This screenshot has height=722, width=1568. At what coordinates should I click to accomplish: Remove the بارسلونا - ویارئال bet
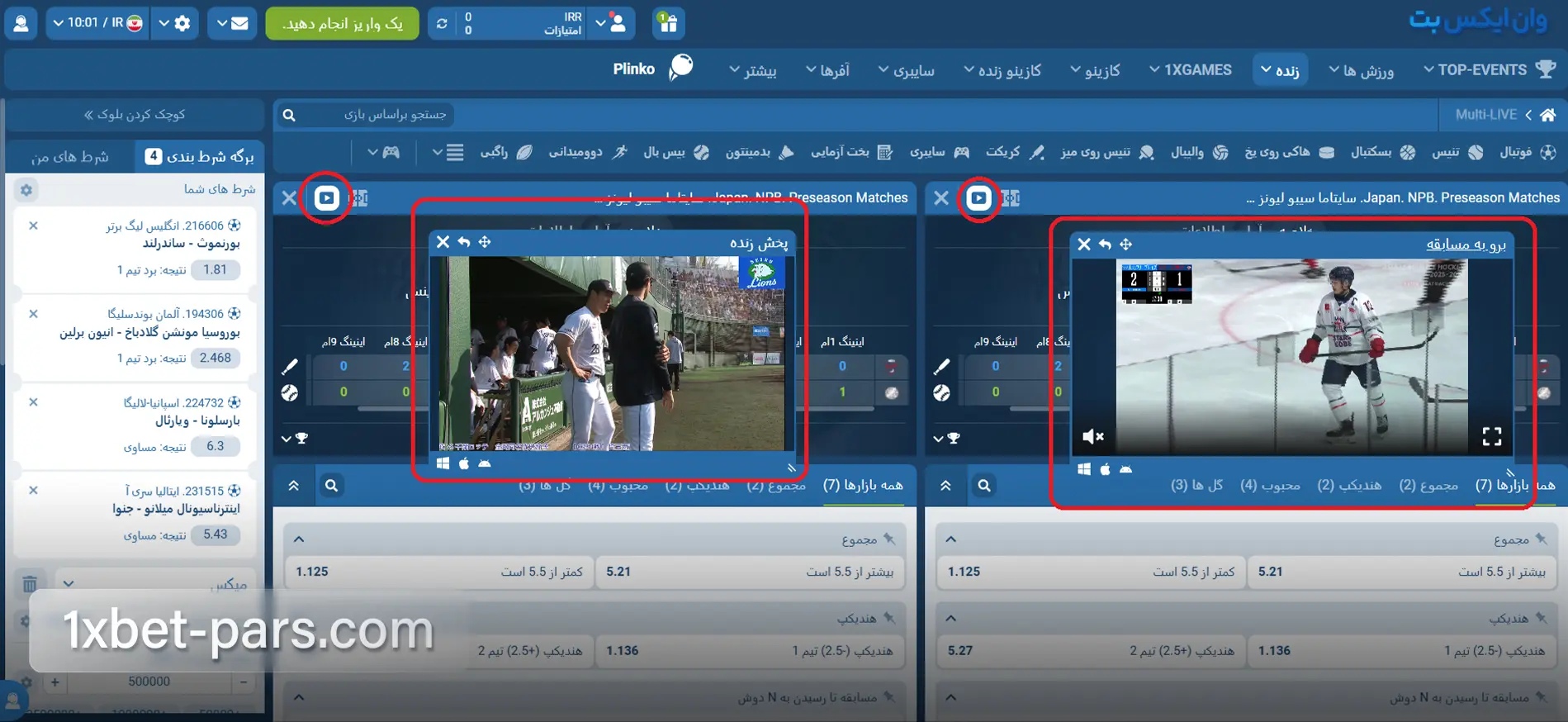pyautogui.click(x=33, y=402)
